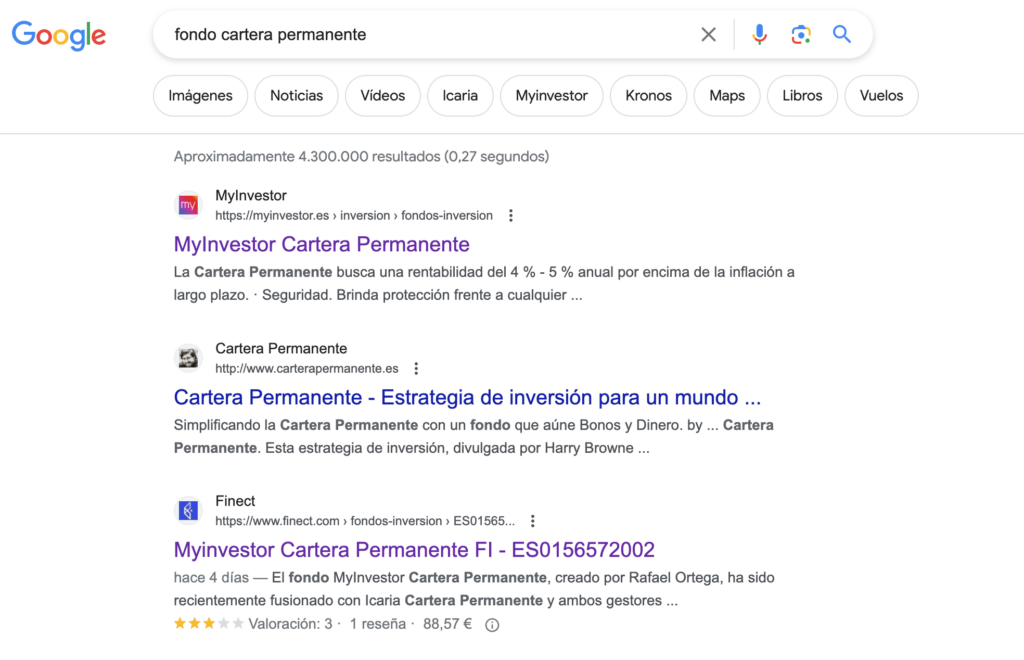Image resolution: width=1024 pixels, height=660 pixels.
Task: Open Google Lens image search icon
Action: coord(801,35)
